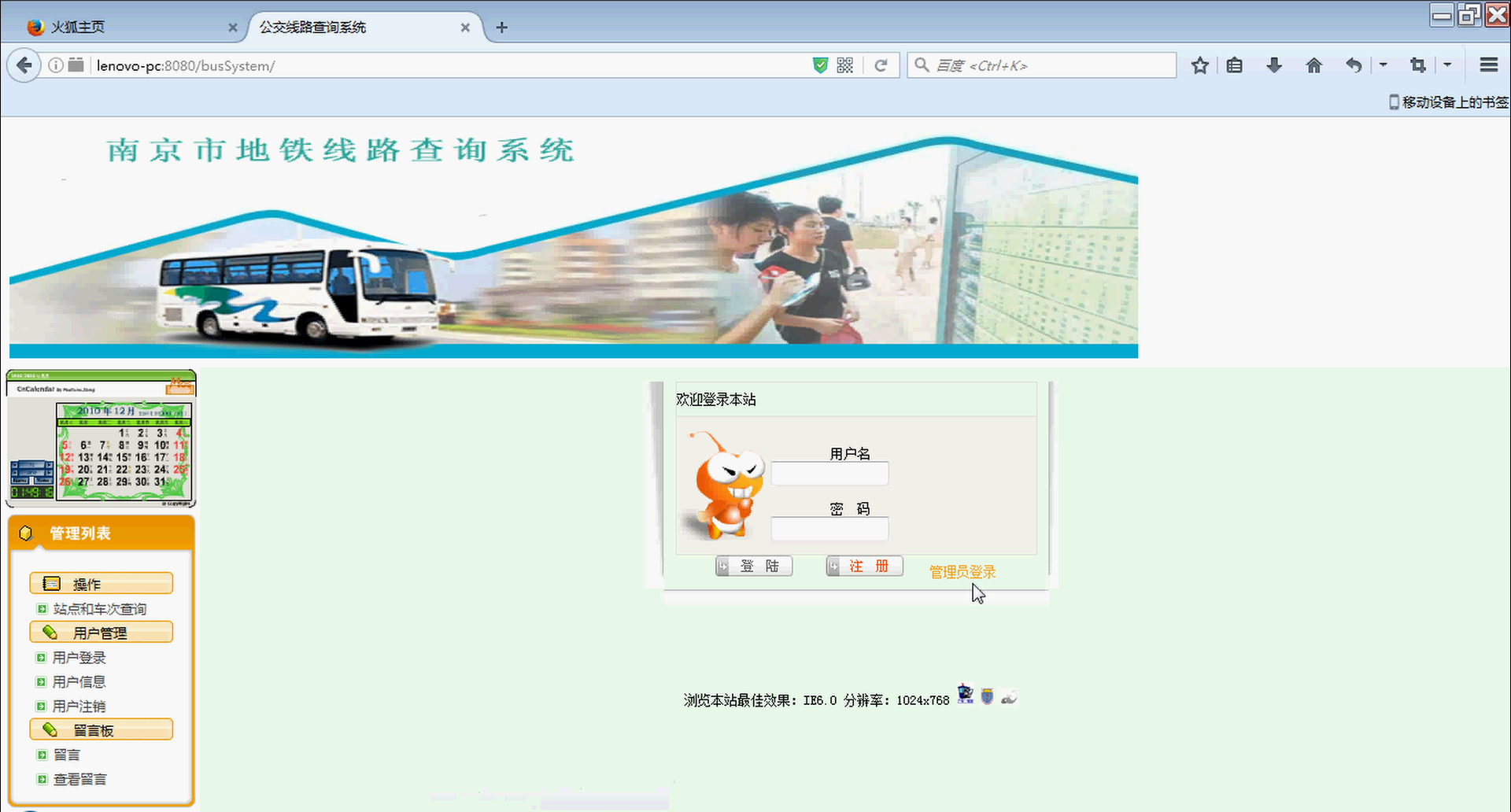1511x812 pixels.
Task: Click the first footer badge icon
Action: coord(966,695)
